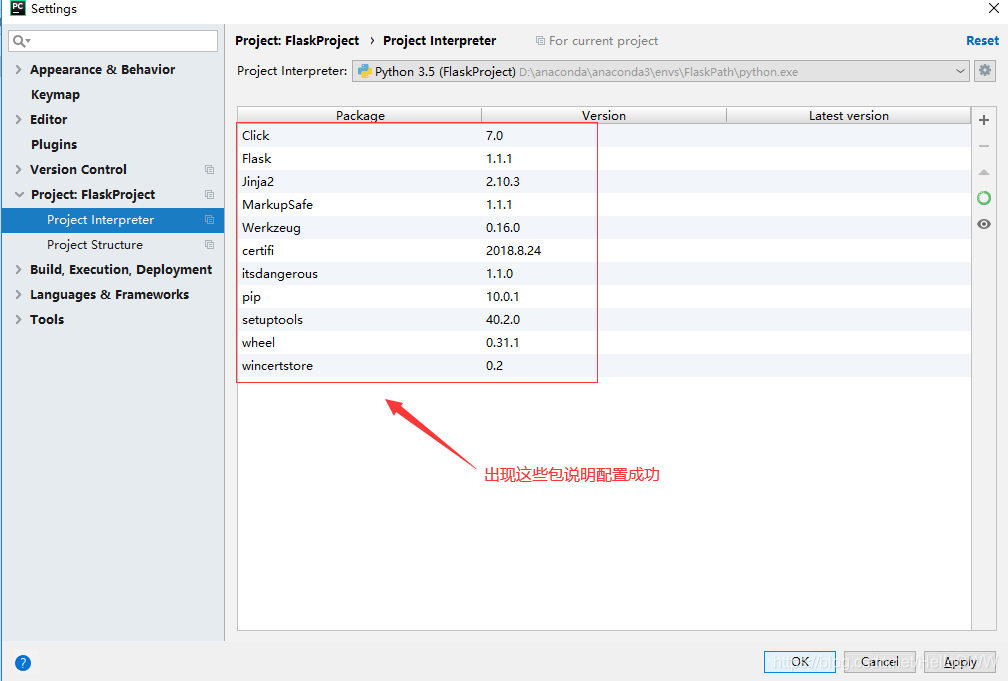
Task: Click the project-level icon beside Project Interpreter
Action: pos(209,220)
